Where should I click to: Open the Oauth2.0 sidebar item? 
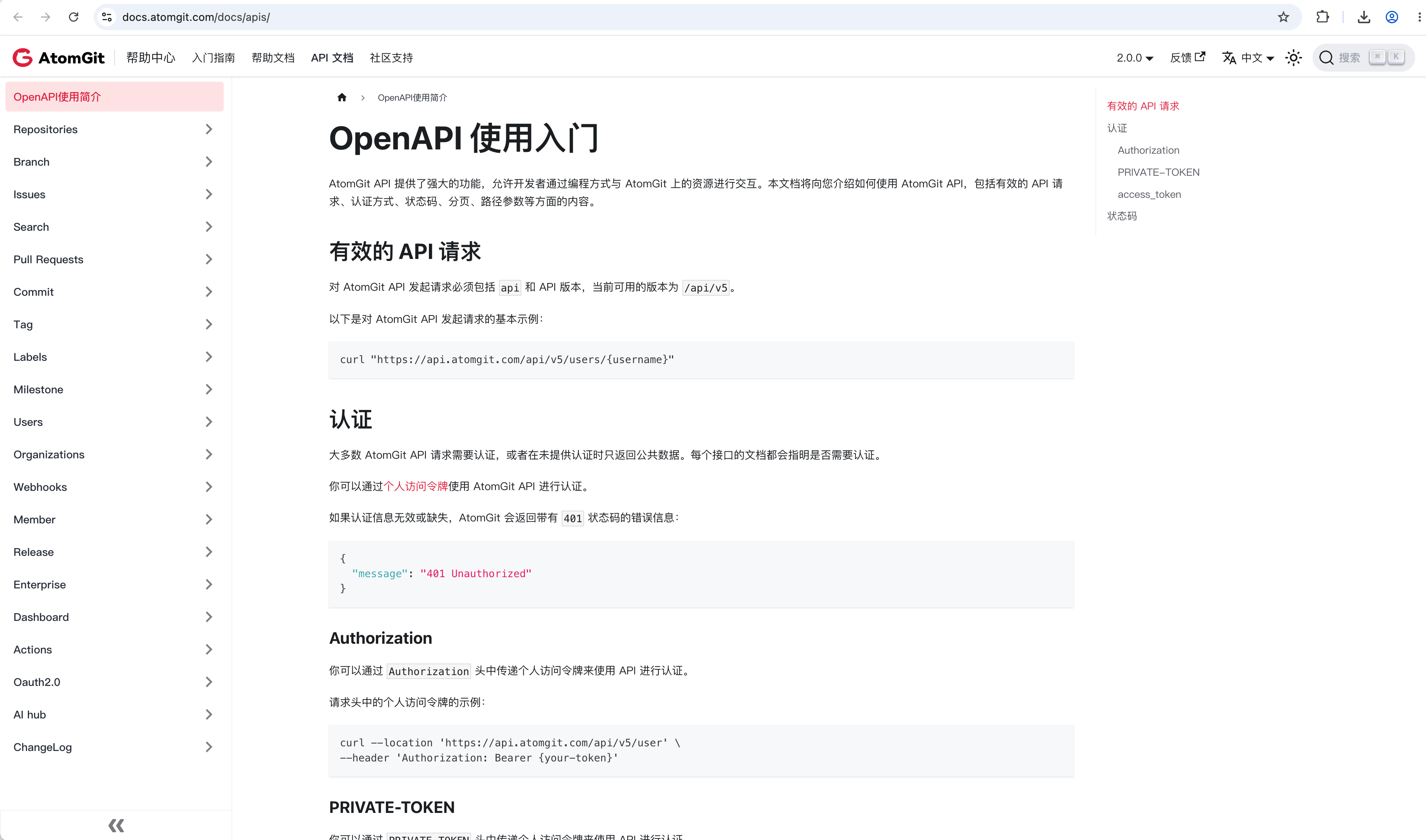click(114, 682)
